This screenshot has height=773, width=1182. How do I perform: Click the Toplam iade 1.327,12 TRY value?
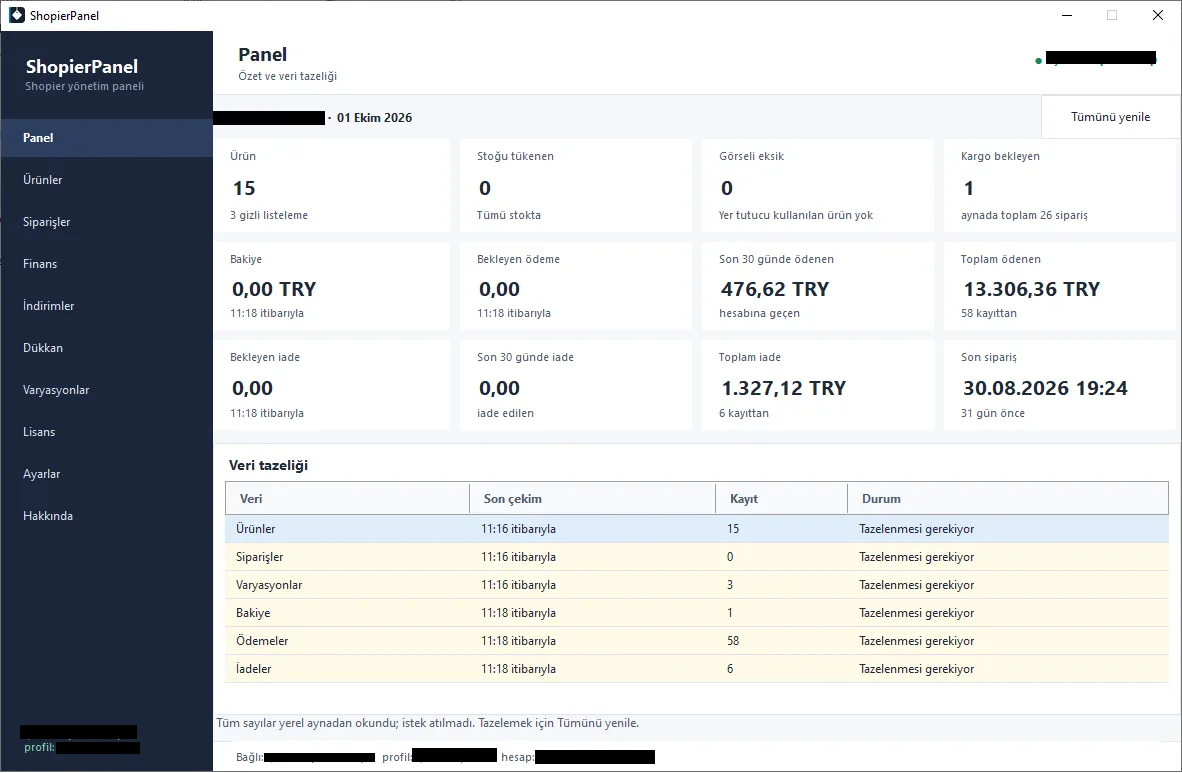[784, 388]
